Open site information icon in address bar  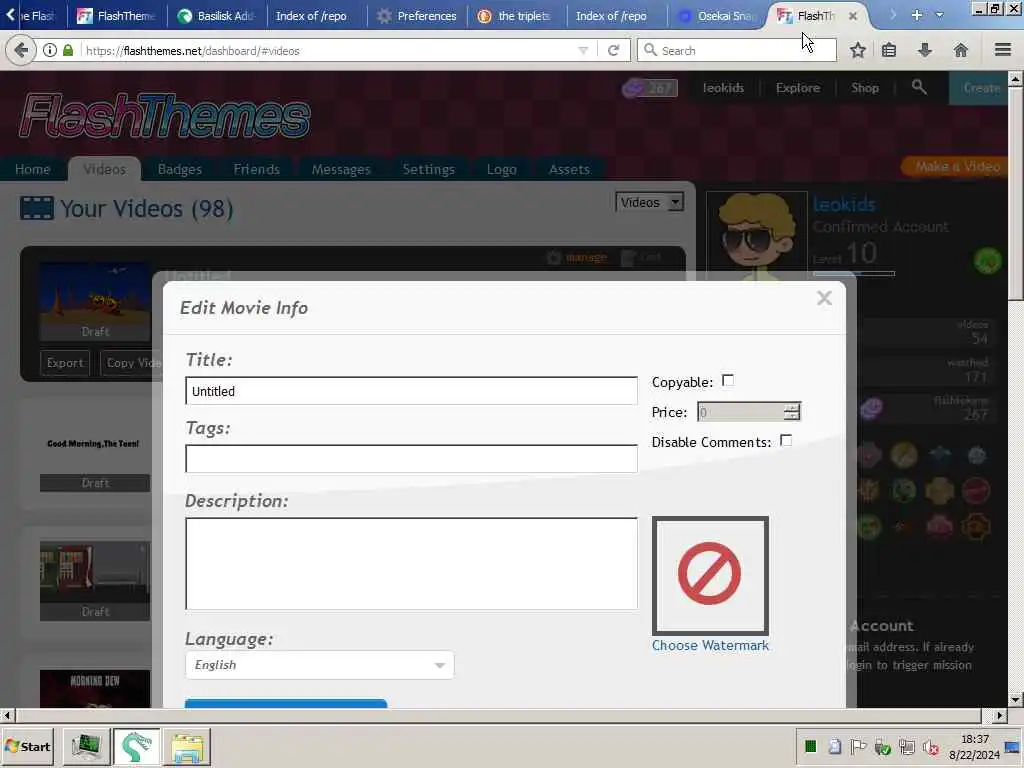50,50
